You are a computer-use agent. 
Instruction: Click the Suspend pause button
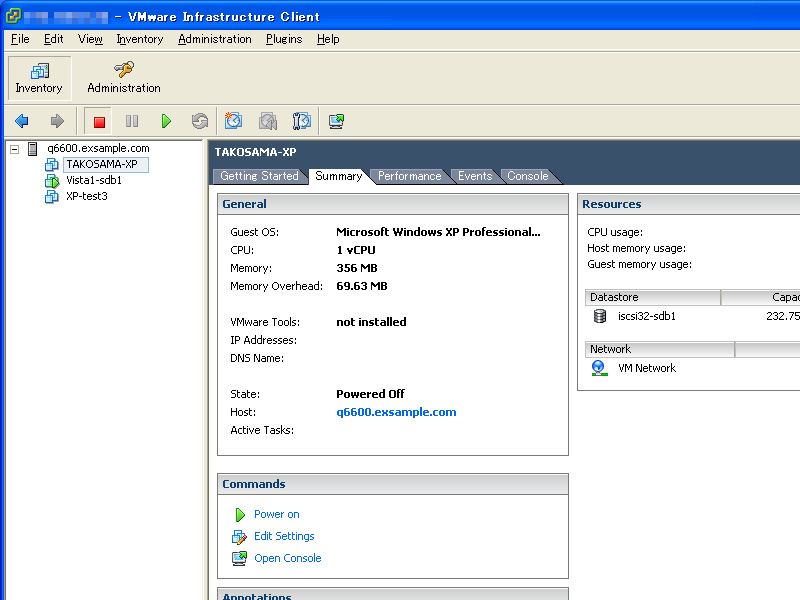click(132, 121)
